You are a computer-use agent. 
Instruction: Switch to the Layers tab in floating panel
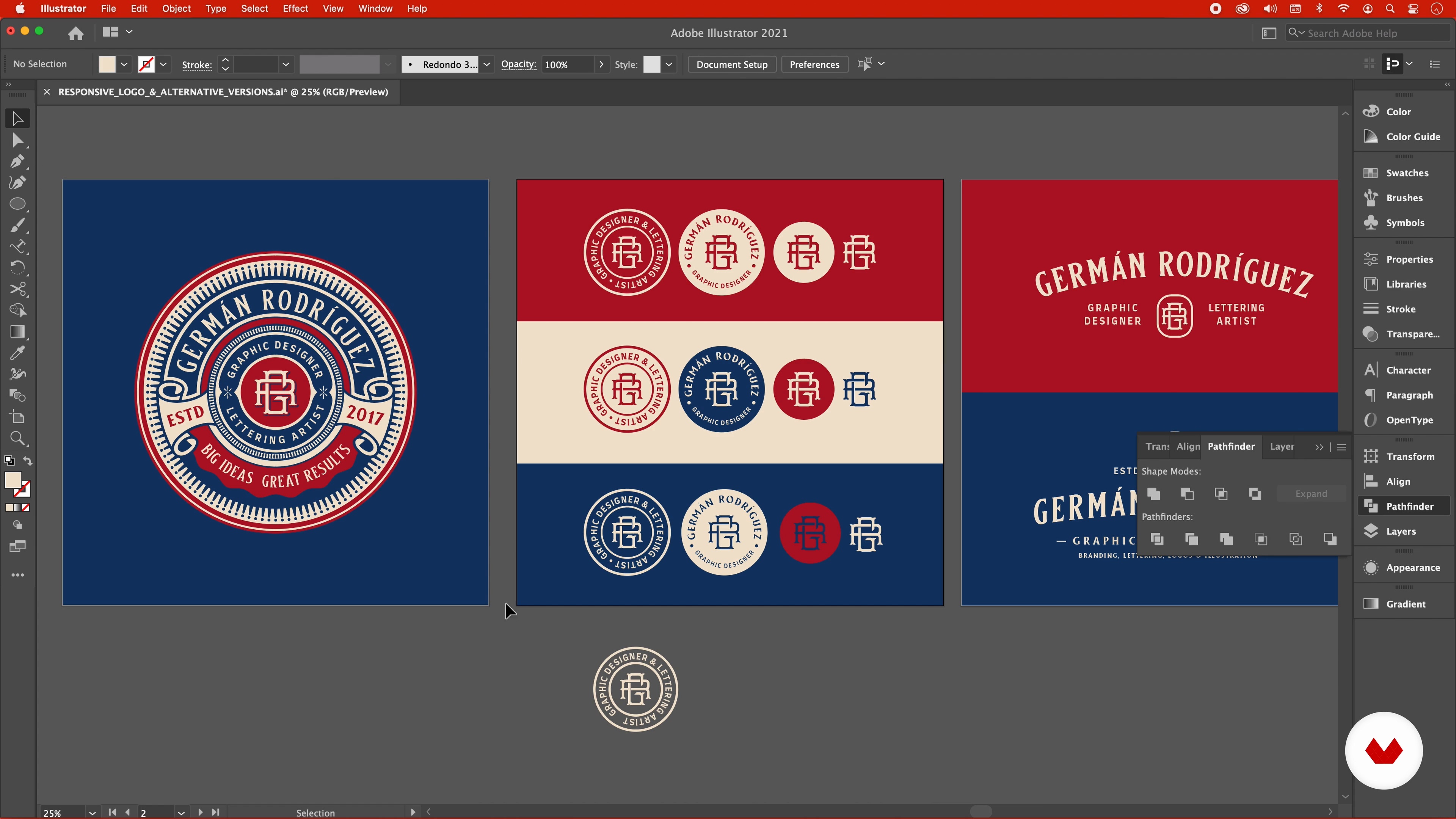point(1281,447)
